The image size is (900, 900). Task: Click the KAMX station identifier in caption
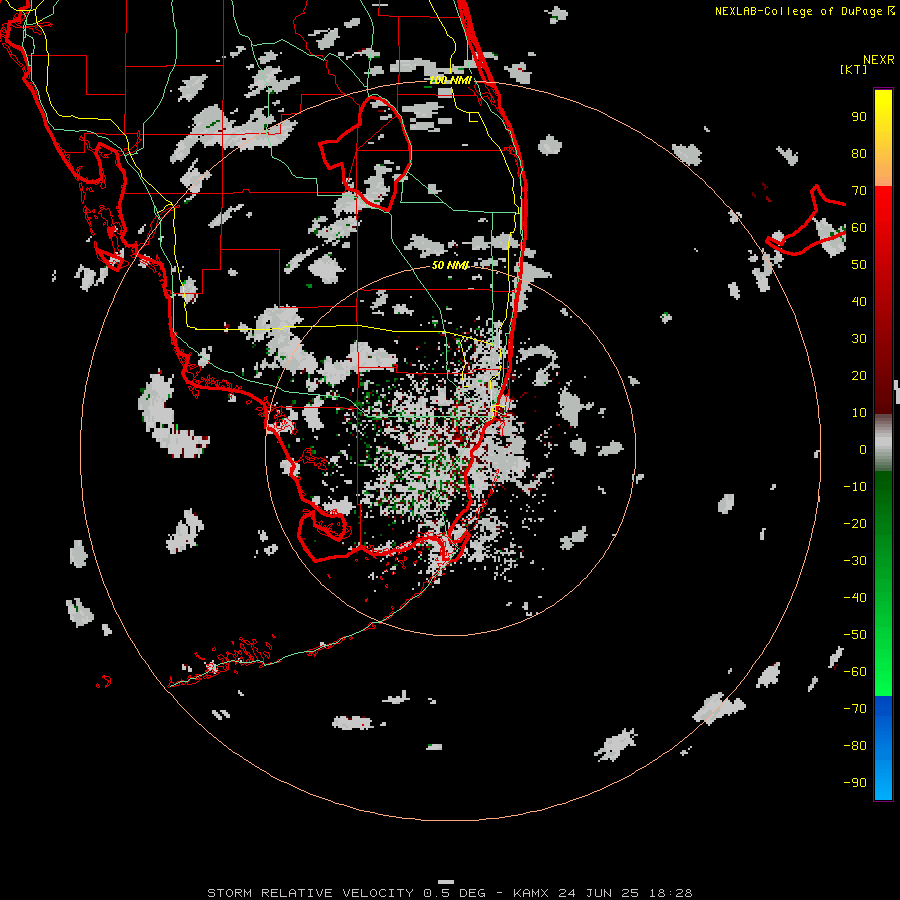pos(531,893)
